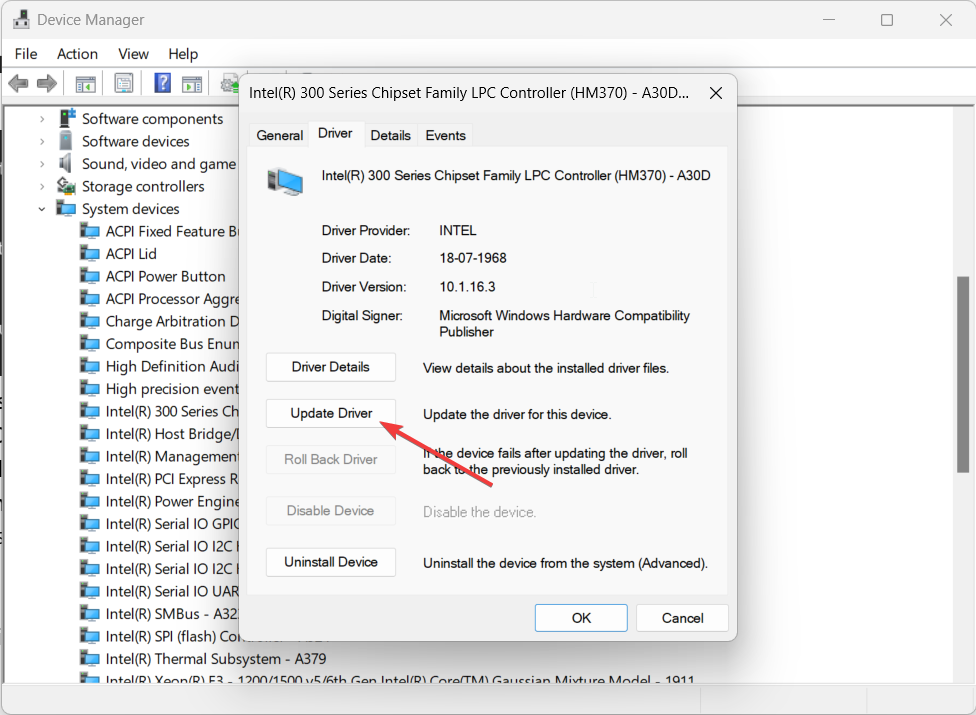This screenshot has width=976, height=715.
Task: Click the speaker icon for Sound, video and game
Action: (x=65, y=164)
